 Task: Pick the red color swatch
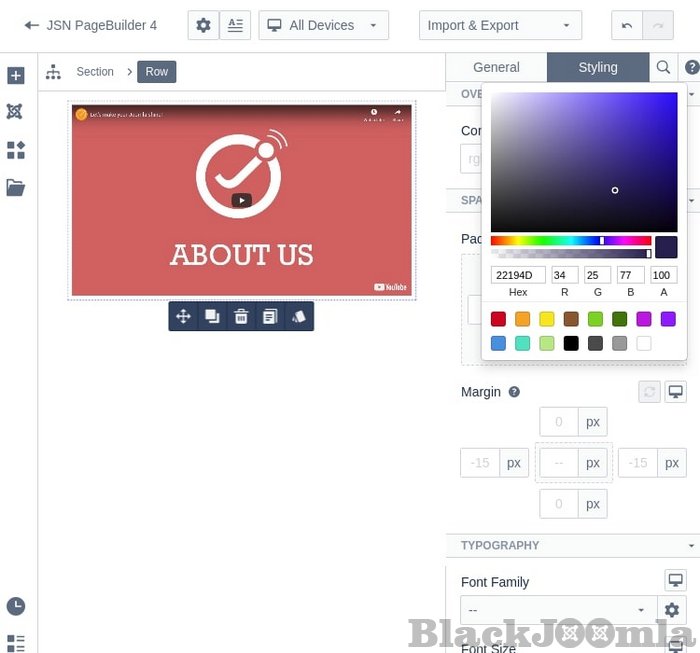point(498,319)
